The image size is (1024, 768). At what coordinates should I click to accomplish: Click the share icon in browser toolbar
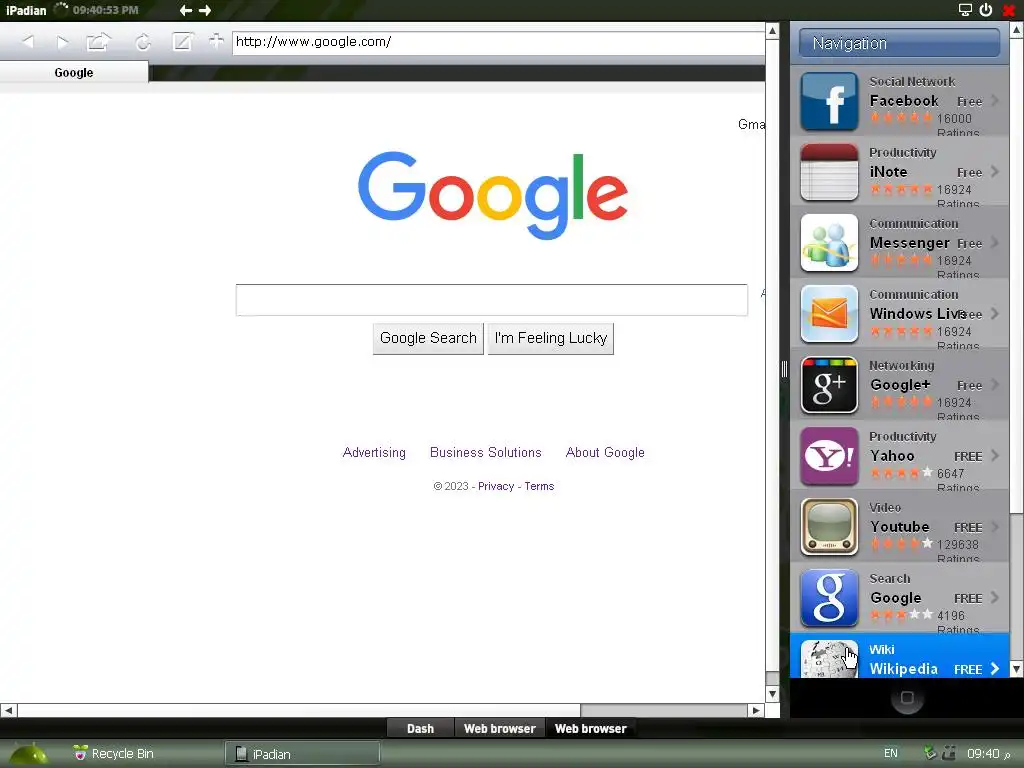click(98, 42)
